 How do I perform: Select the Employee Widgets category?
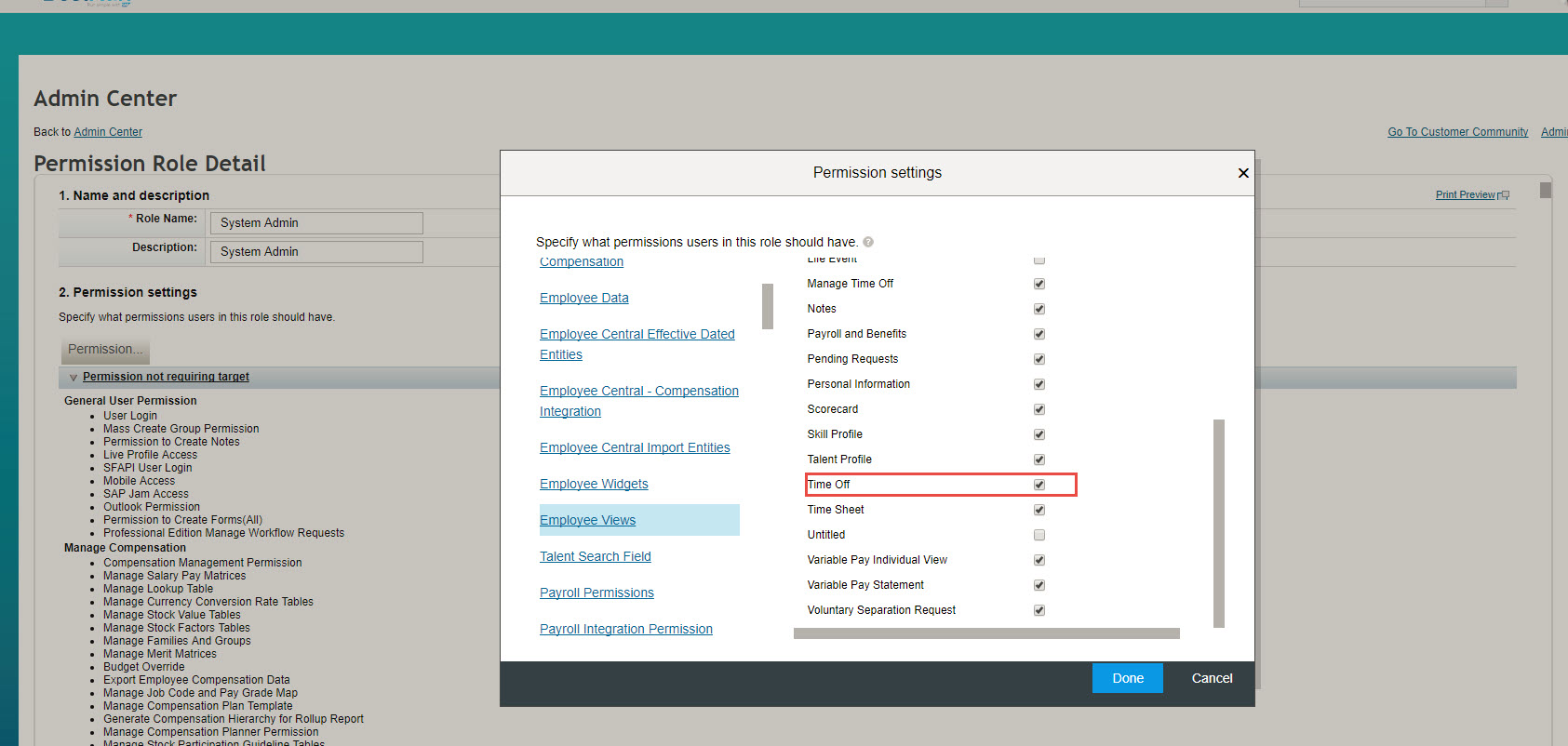[594, 484]
